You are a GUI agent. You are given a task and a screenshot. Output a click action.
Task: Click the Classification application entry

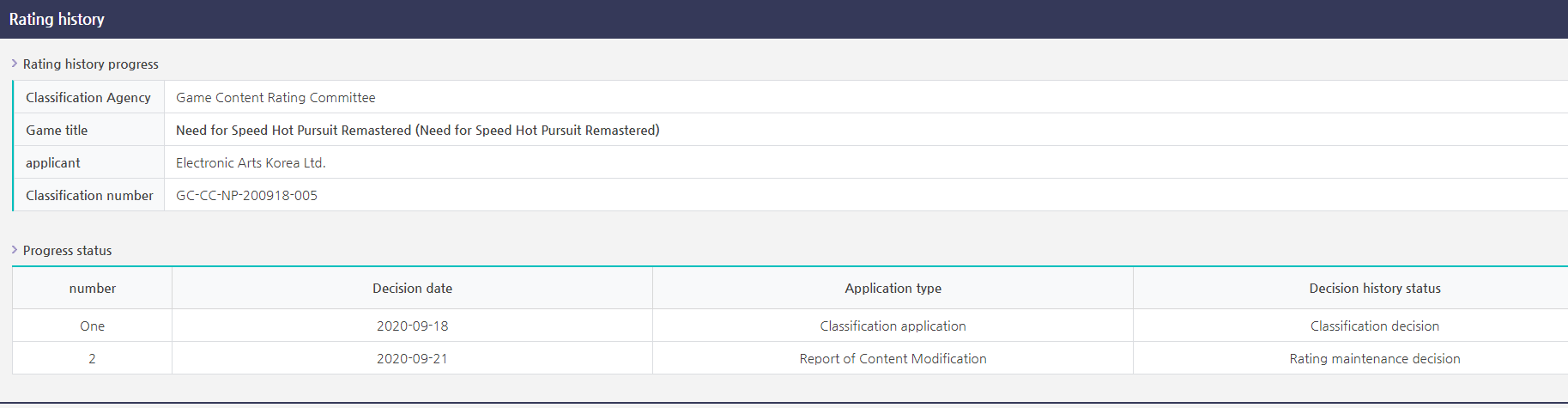point(893,326)
